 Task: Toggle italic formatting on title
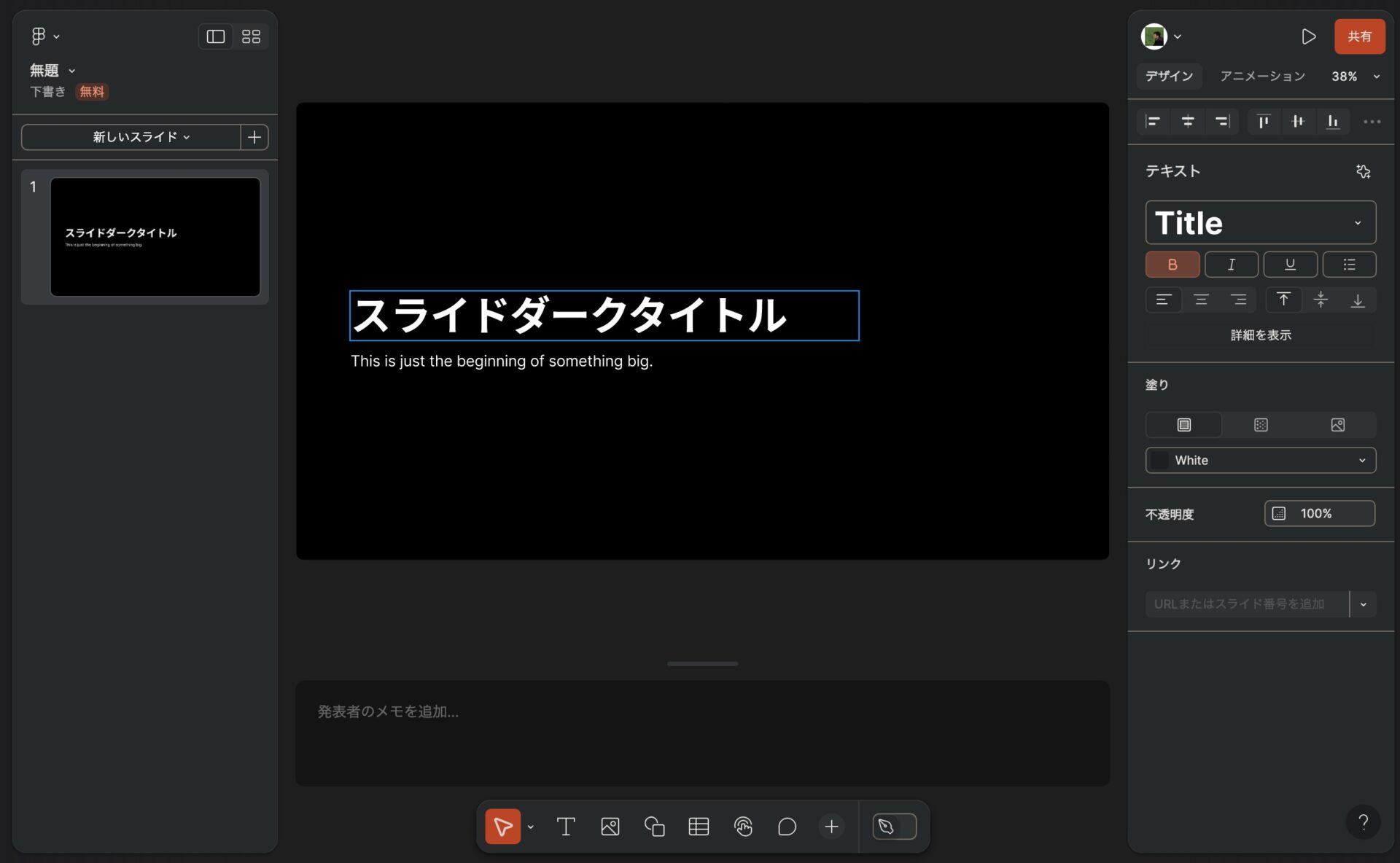[x=1232, y=263]
